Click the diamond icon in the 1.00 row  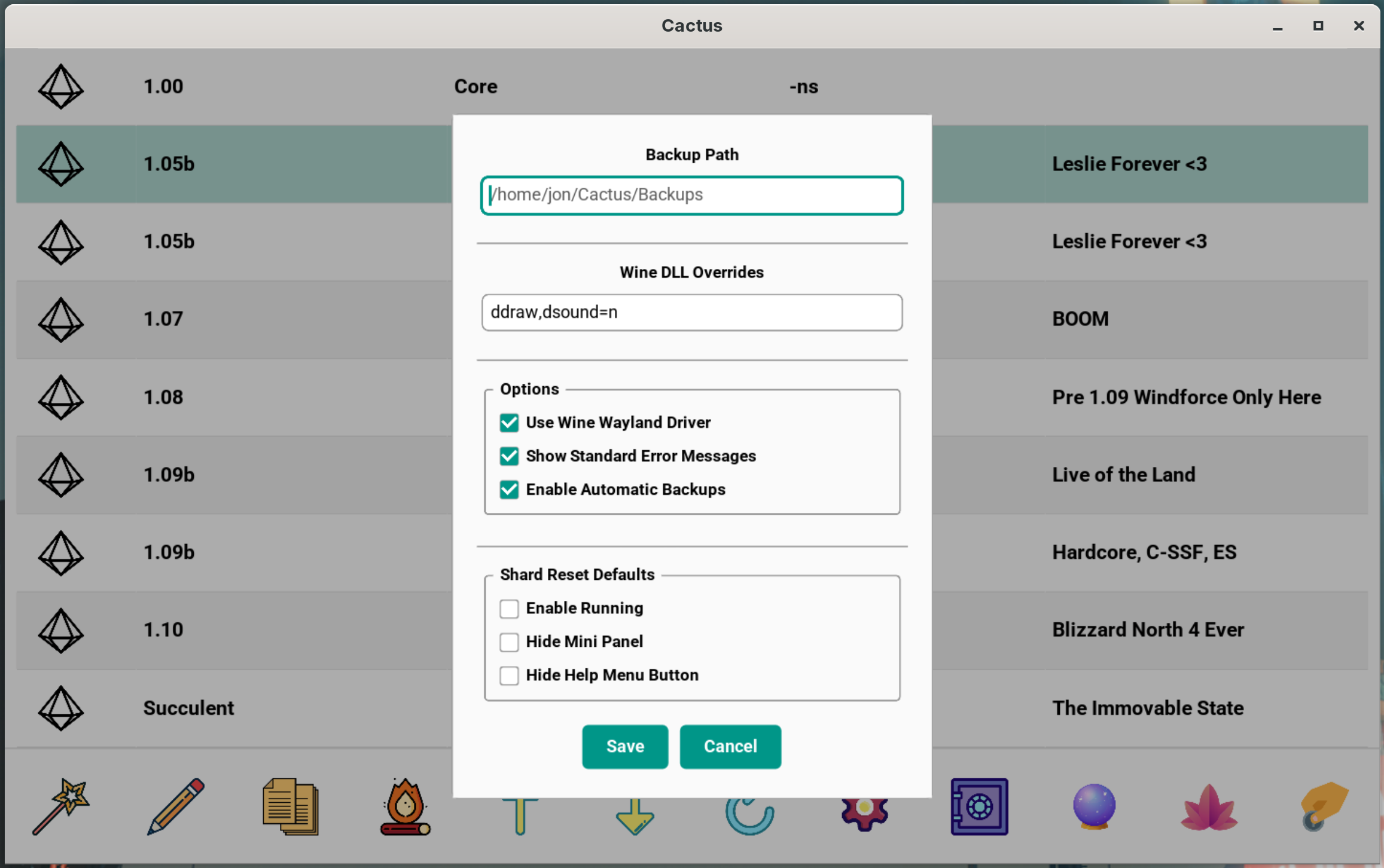pyautogui.click(x=61, y=87)
